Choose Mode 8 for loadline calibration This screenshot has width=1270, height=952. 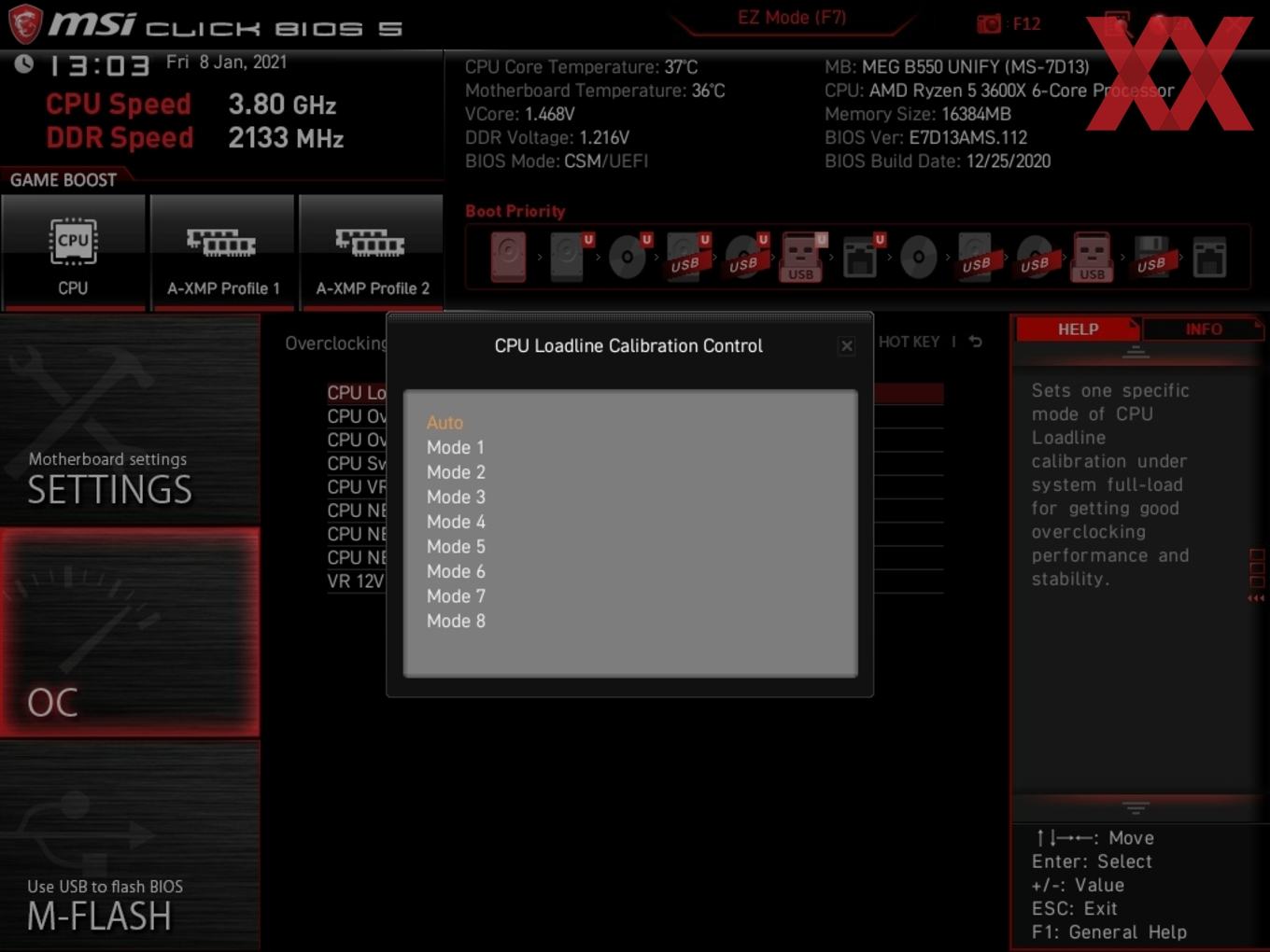456,621
